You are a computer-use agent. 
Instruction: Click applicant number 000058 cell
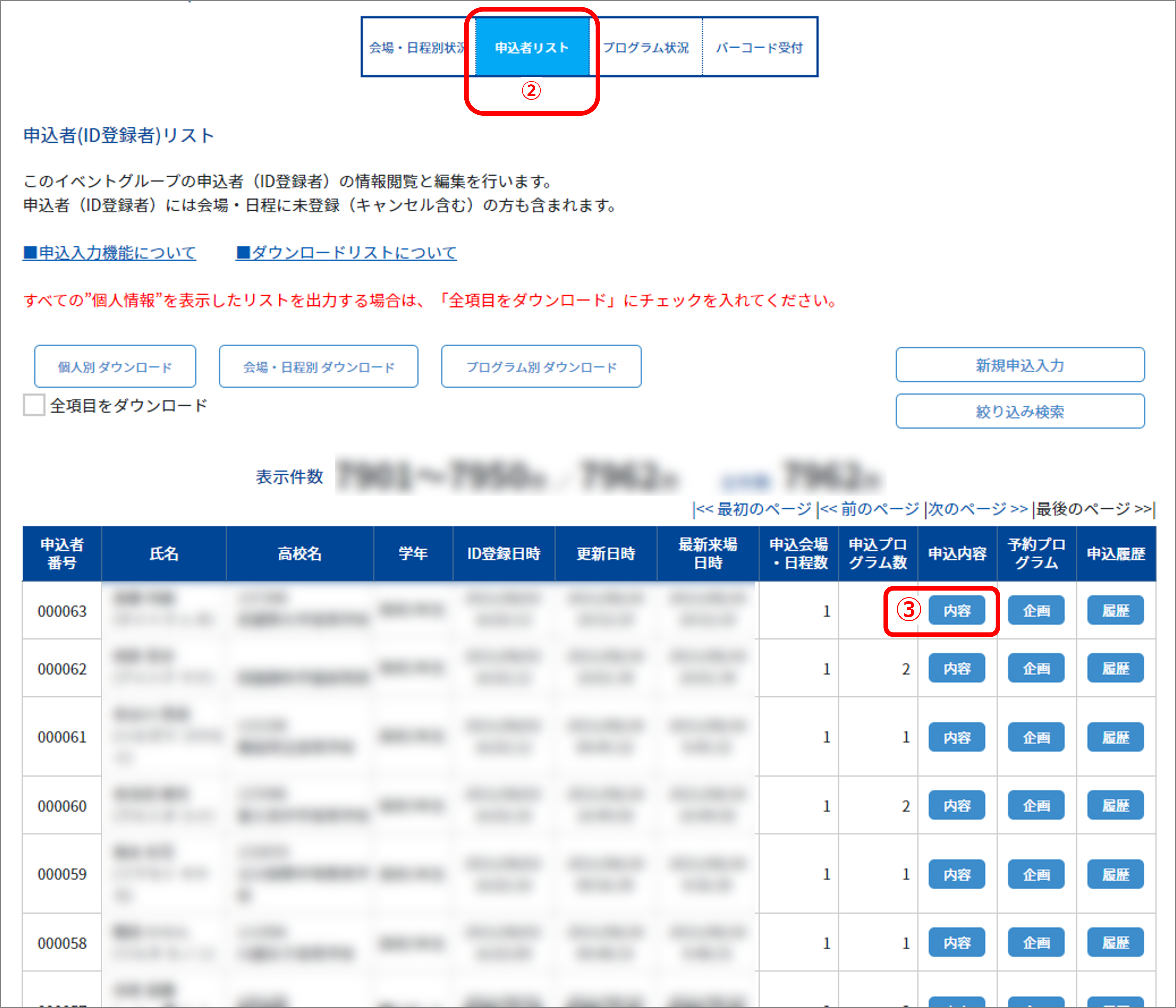tap(62, 943)
